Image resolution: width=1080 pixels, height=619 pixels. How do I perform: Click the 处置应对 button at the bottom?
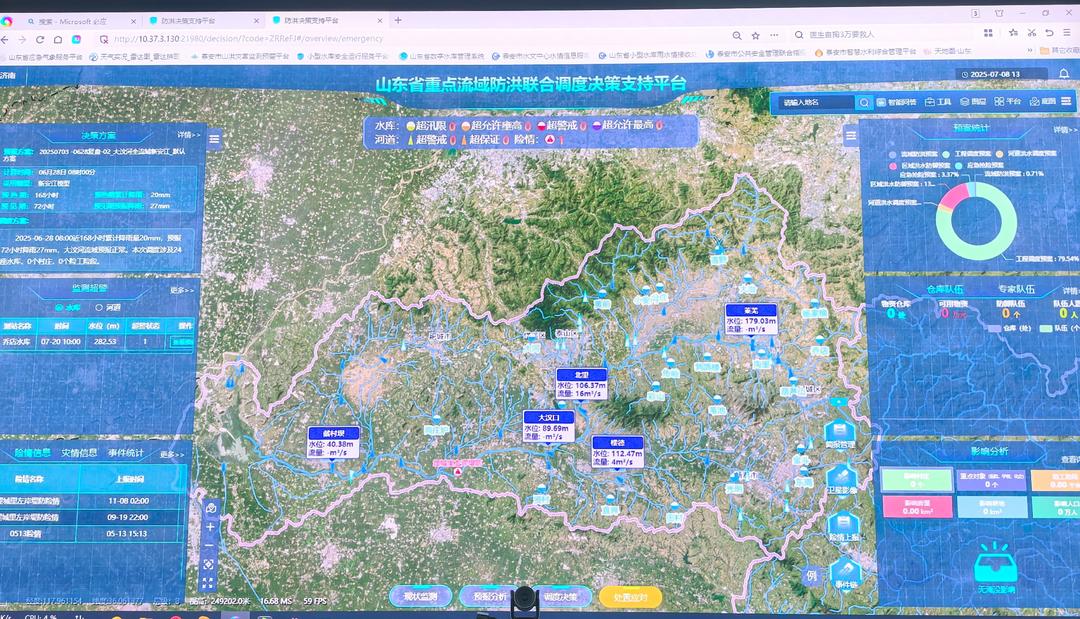[x=630, y=597]
